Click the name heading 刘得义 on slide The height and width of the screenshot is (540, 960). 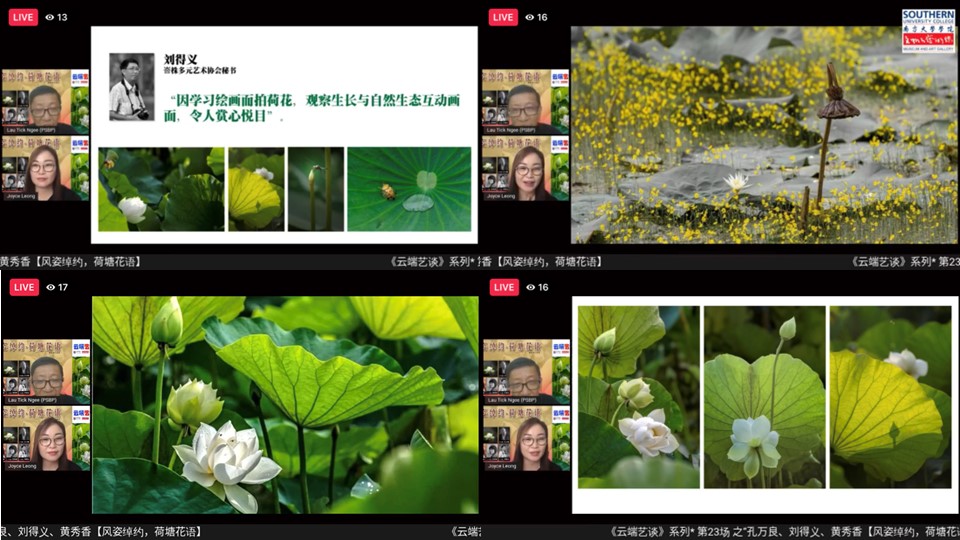(181, 59)
